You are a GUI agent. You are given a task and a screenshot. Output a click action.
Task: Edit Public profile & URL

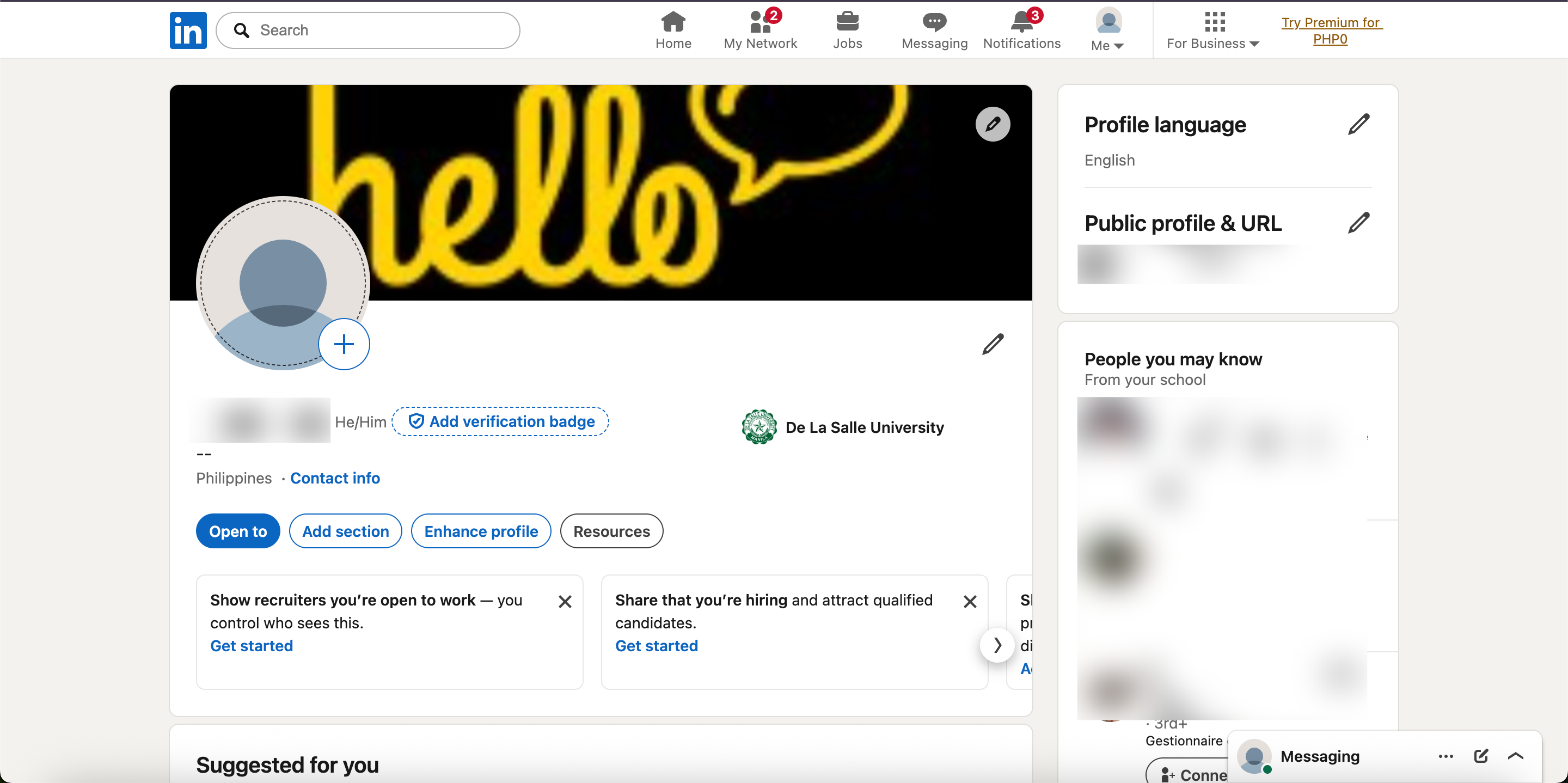coord(1358,223)
